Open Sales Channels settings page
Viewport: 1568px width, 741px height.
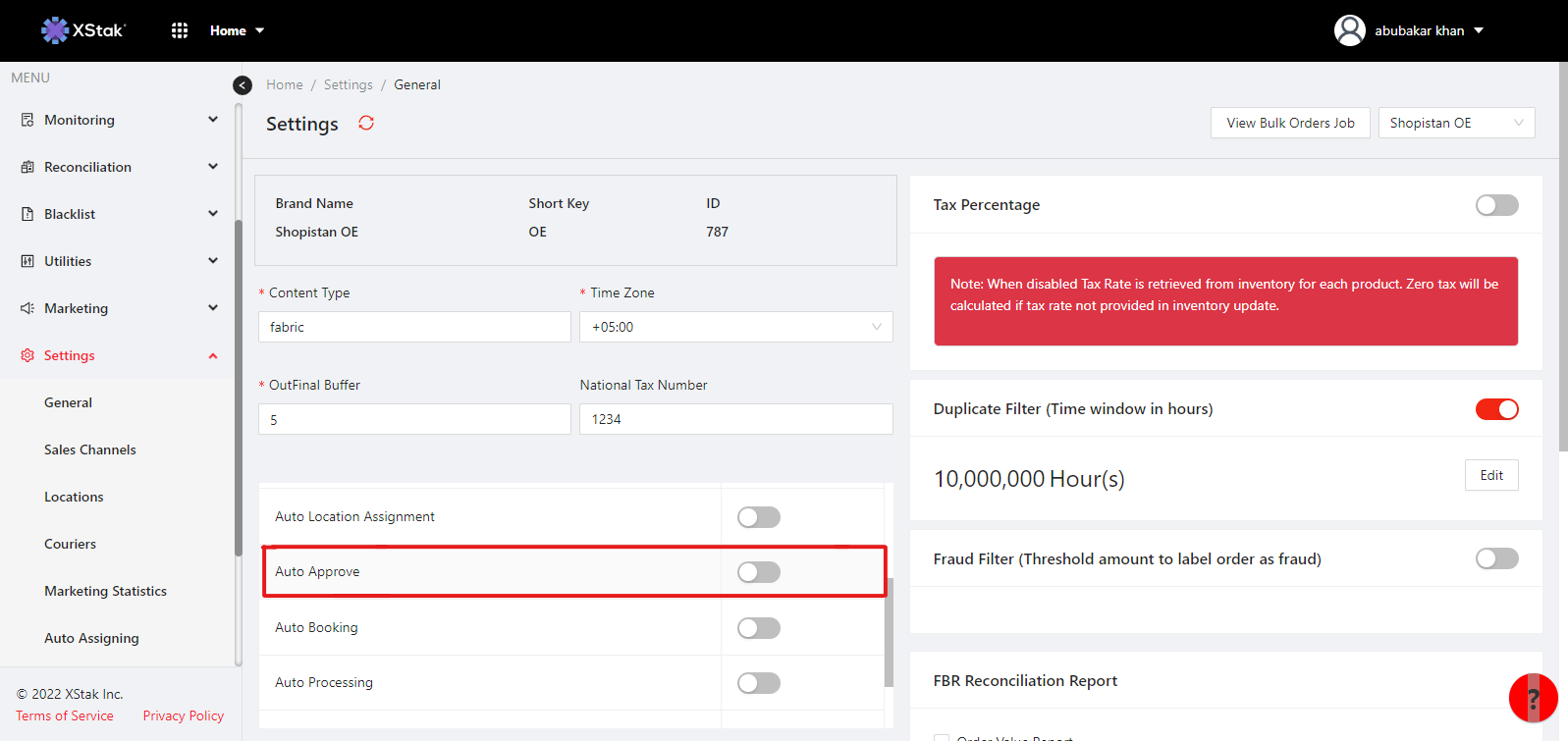click(90, 450)
